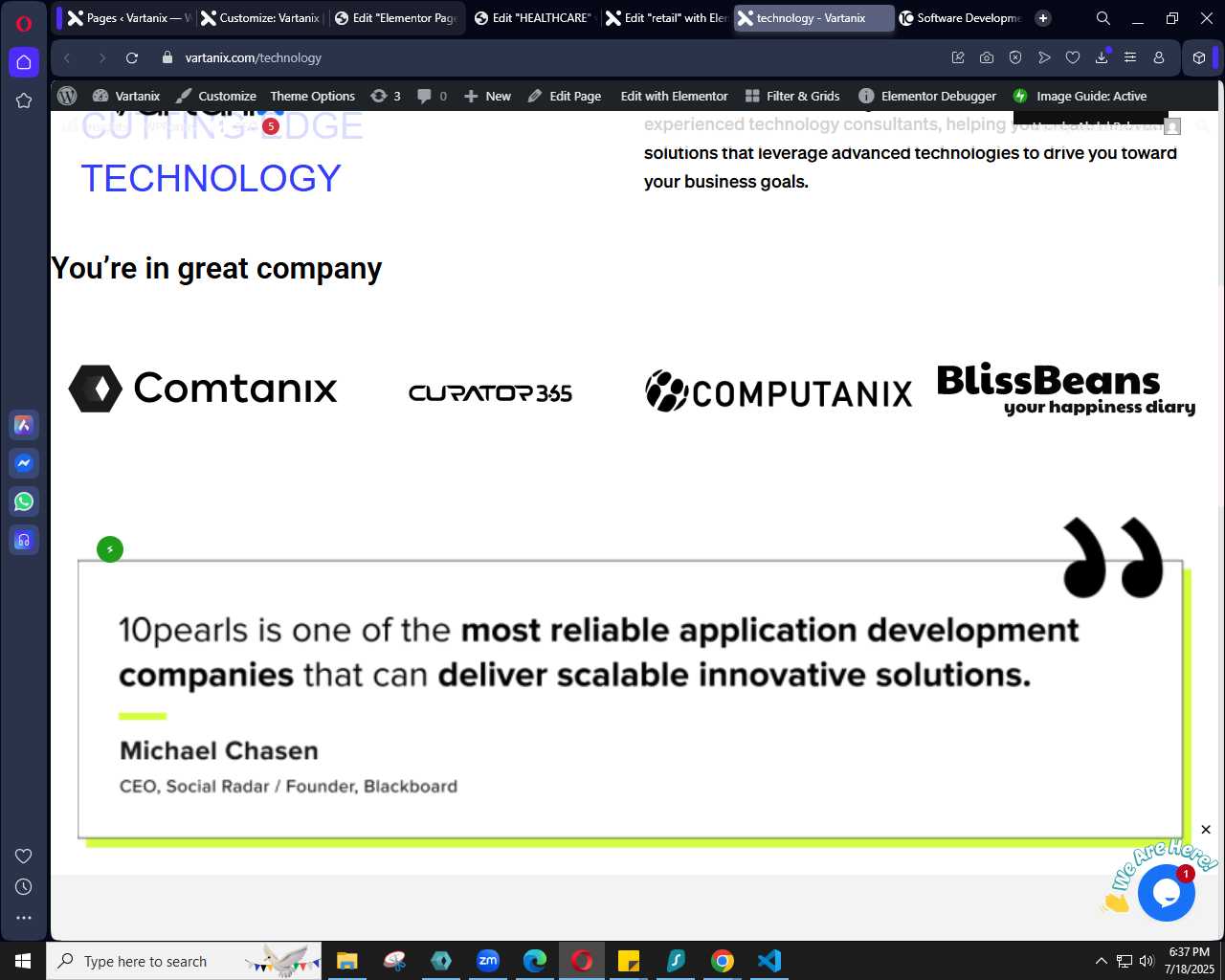Click the BlissBeans logo

click(x=1066, y=390)
